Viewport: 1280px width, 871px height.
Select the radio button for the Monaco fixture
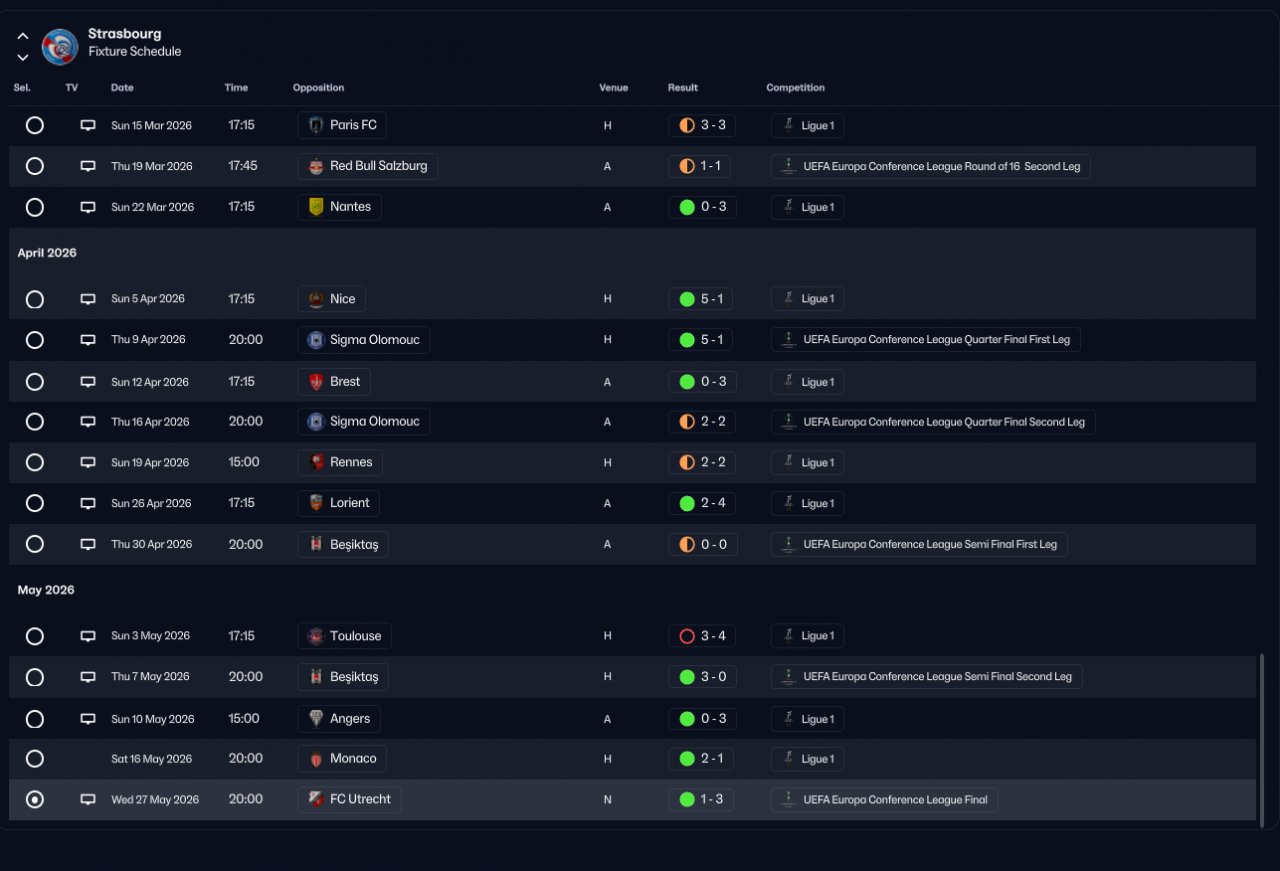[35, 759]
